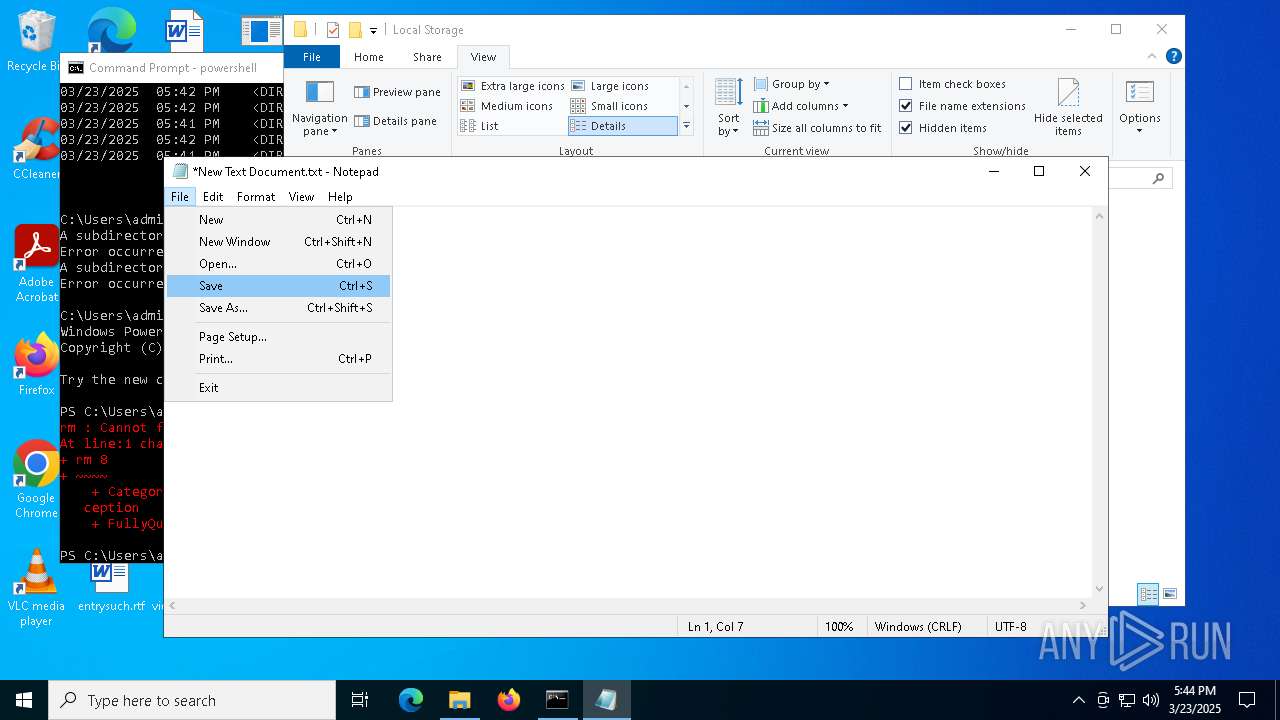Image resolution: width=1280 pixels, height=720 pixels.
Task: Select New in the File menu
Action: pos(278,220)
